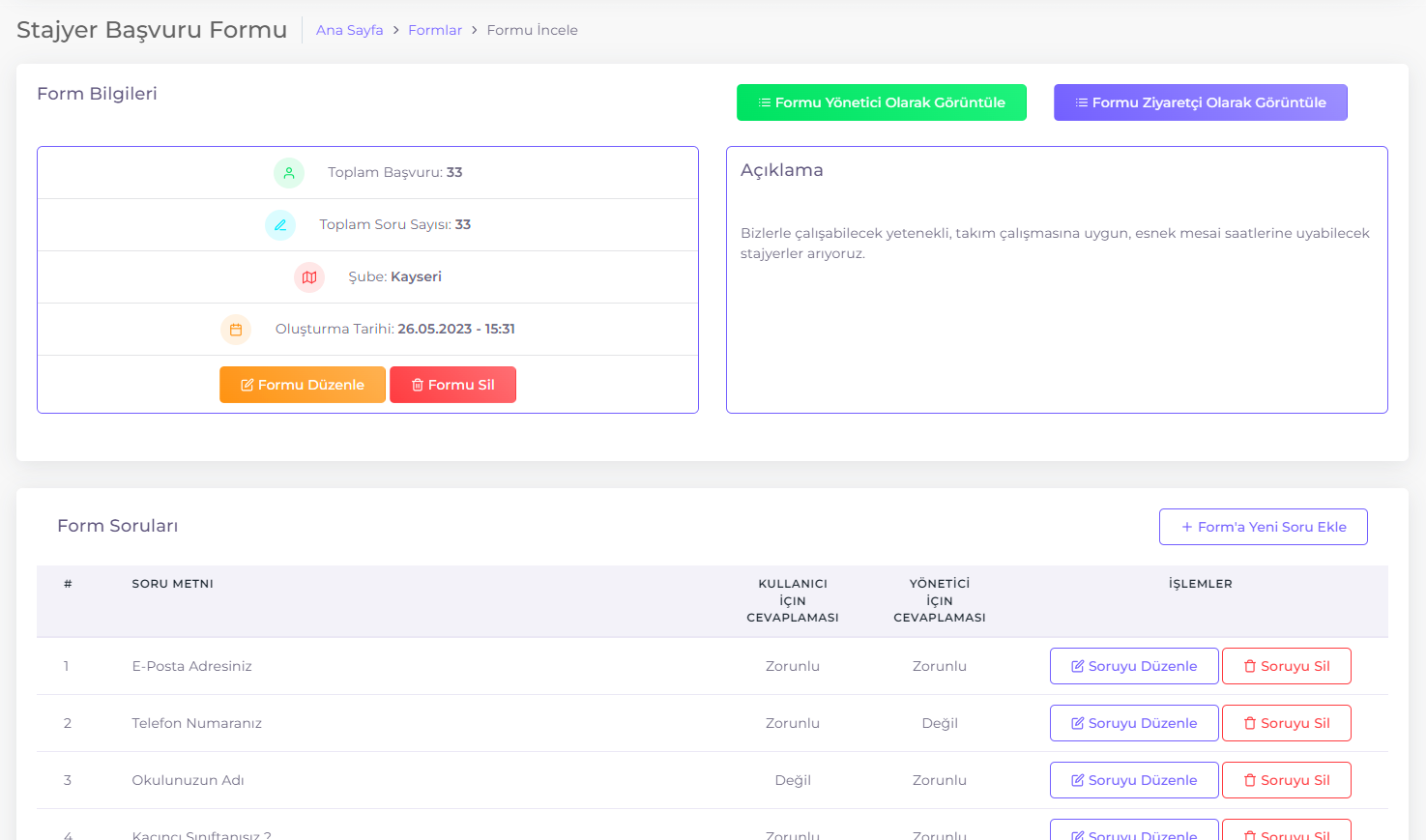Edit the Telefon Numaranız question
Viewport: 1426px width, 840px height.
(1133, 723)
